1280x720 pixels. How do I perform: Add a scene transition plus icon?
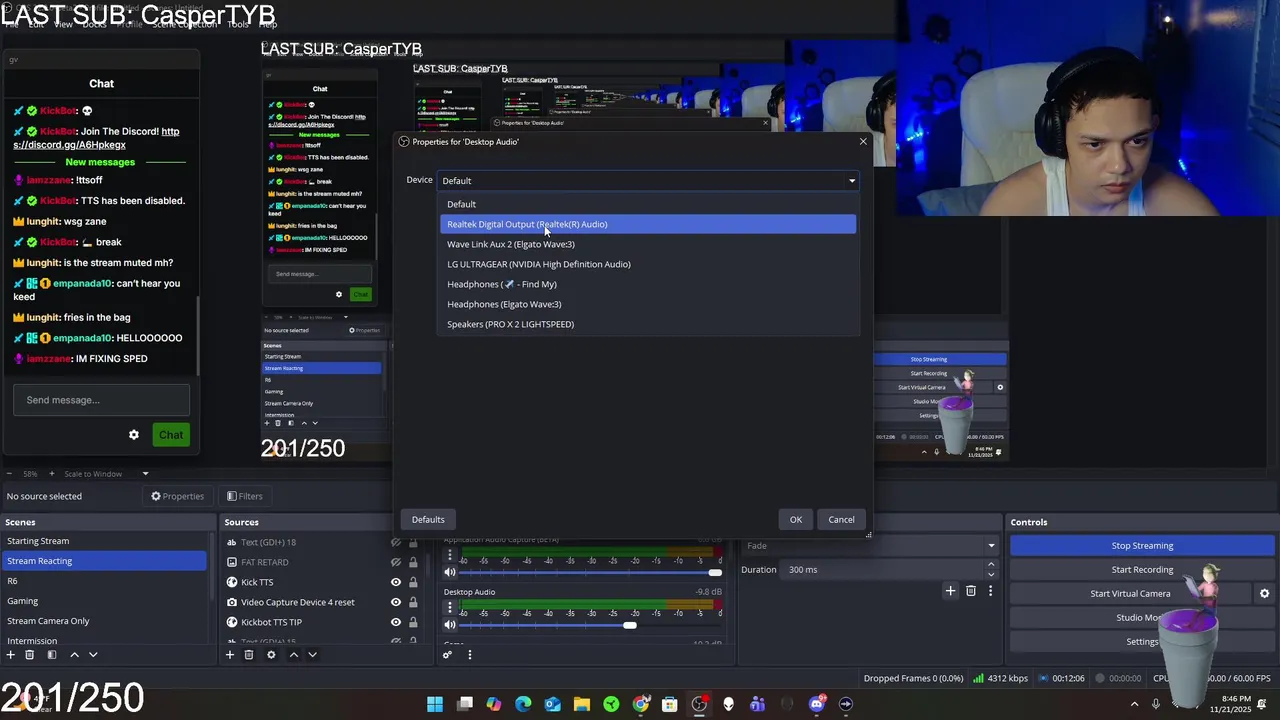coord(951,591)
